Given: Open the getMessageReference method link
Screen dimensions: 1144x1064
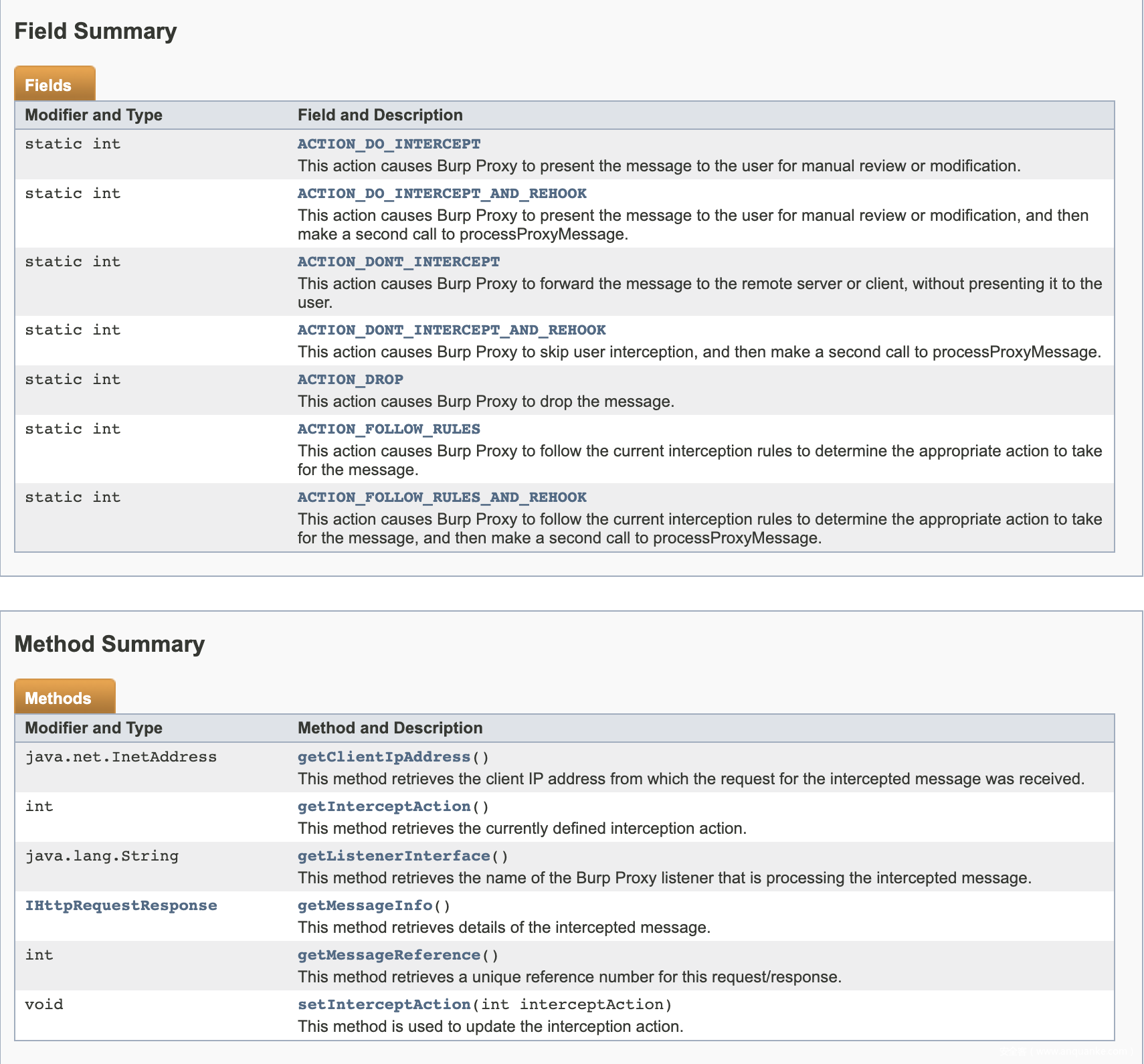Looking at the screenshot, I should (389, 955).
